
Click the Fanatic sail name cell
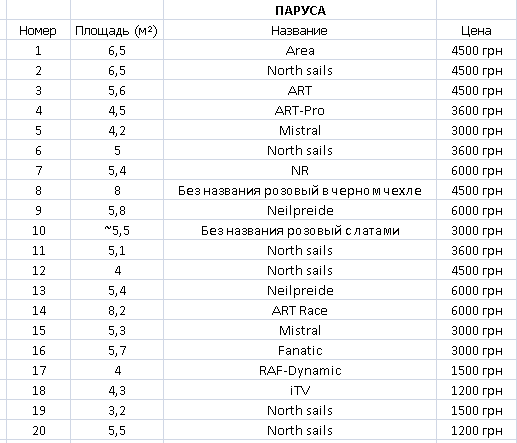pyautogui.click(x=300, y=350)
